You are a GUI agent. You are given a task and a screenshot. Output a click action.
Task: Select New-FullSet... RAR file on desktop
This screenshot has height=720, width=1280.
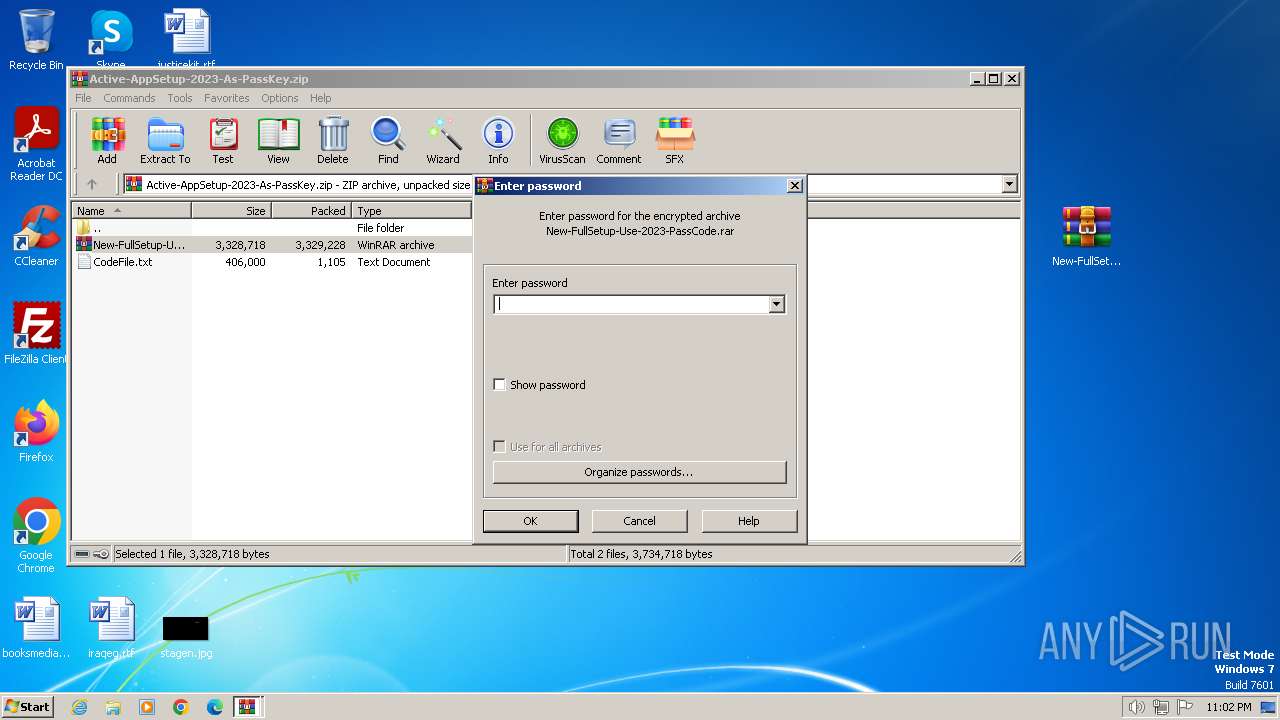click(1086, 236)
